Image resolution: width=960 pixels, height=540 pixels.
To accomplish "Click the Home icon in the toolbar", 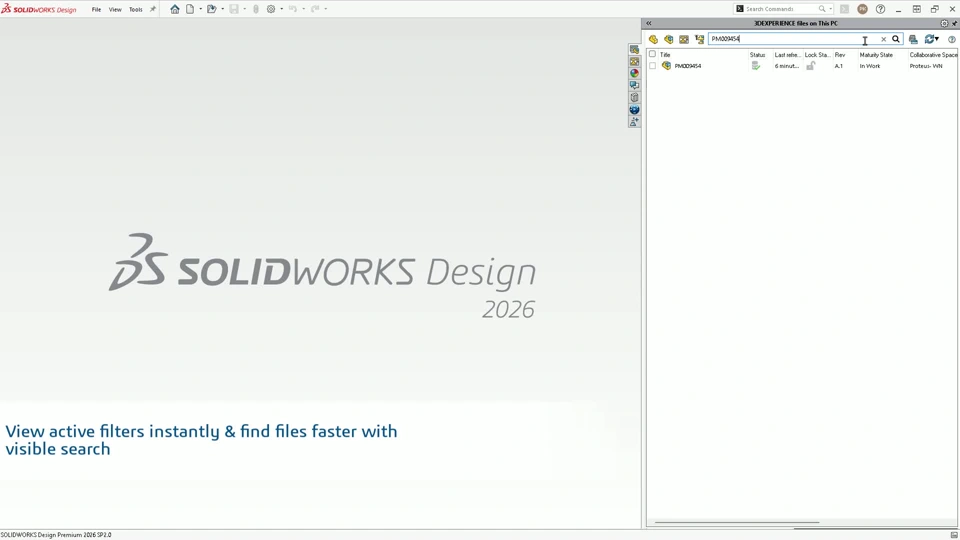I will coord(174,9).
